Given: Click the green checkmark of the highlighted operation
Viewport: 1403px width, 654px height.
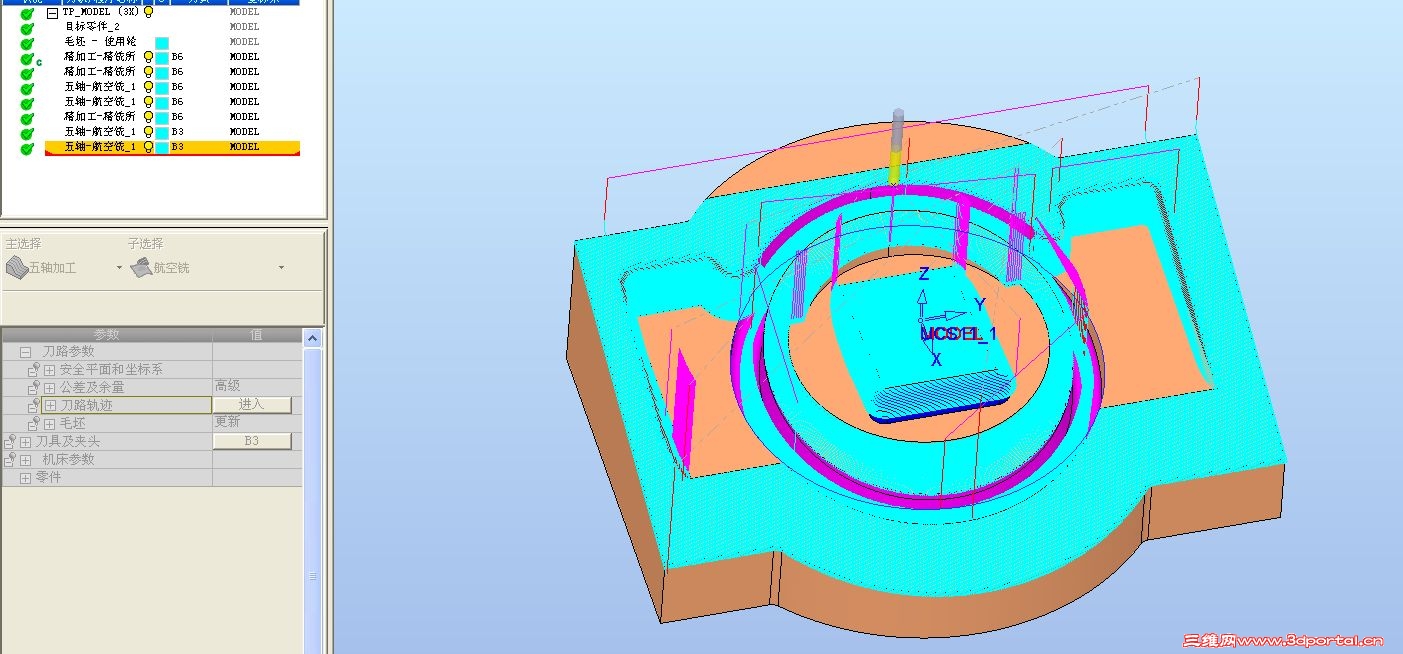Looking at the screenshot, I should (x=27, y=148).
